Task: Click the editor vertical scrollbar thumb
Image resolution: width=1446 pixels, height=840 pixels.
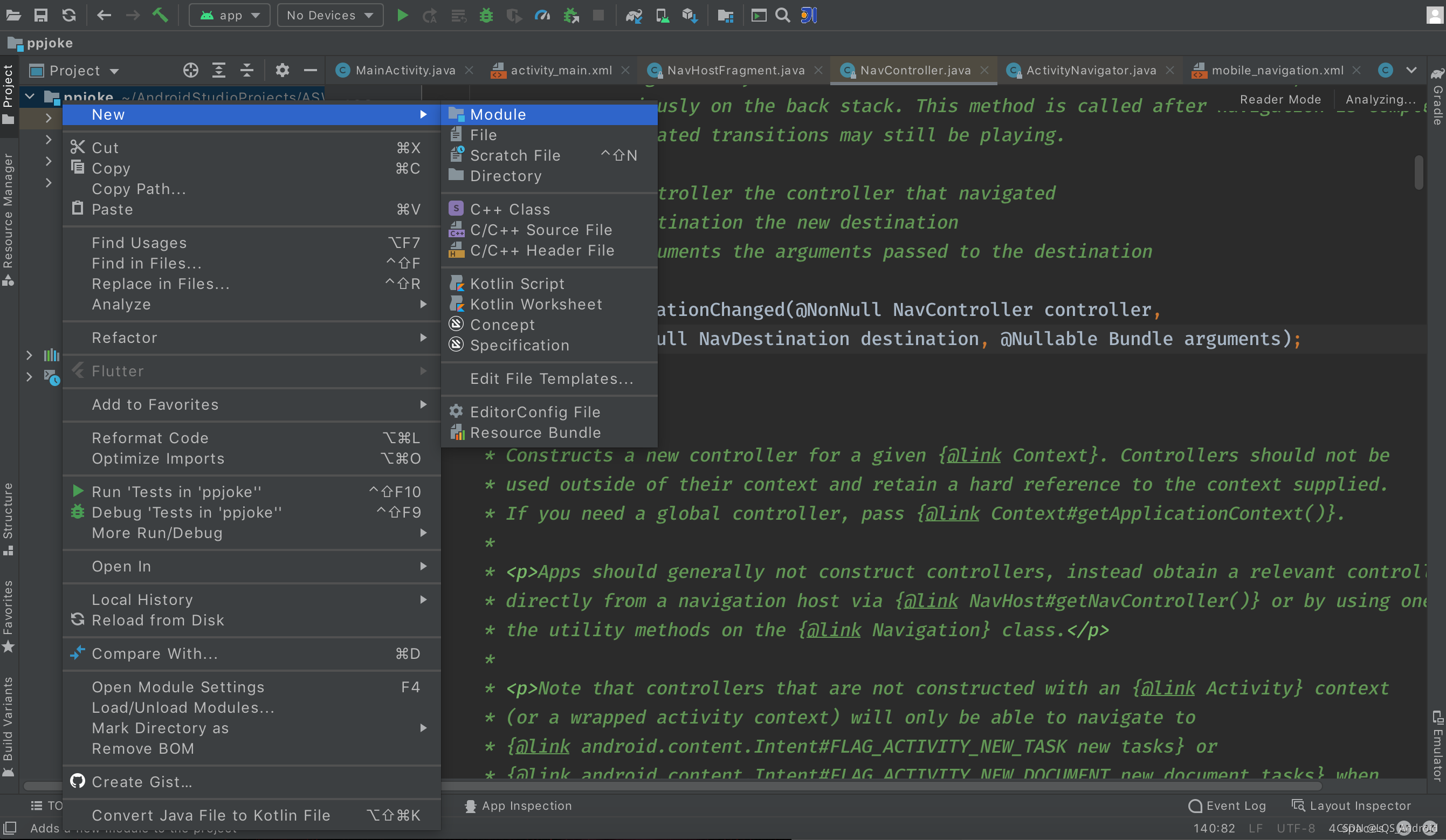Action: (1419, 172)
